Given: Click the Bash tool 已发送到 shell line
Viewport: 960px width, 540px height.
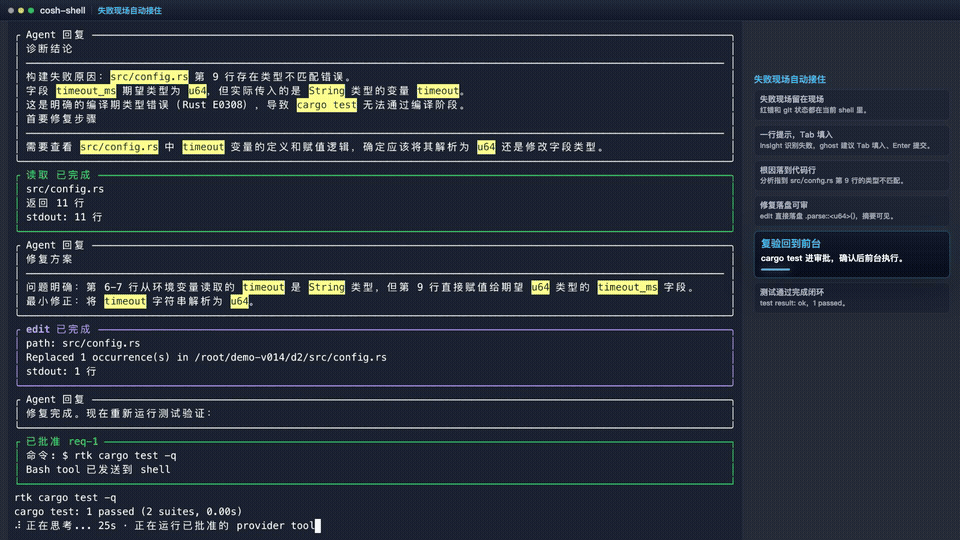Looking at the screenshot, I should click(98, 470).
